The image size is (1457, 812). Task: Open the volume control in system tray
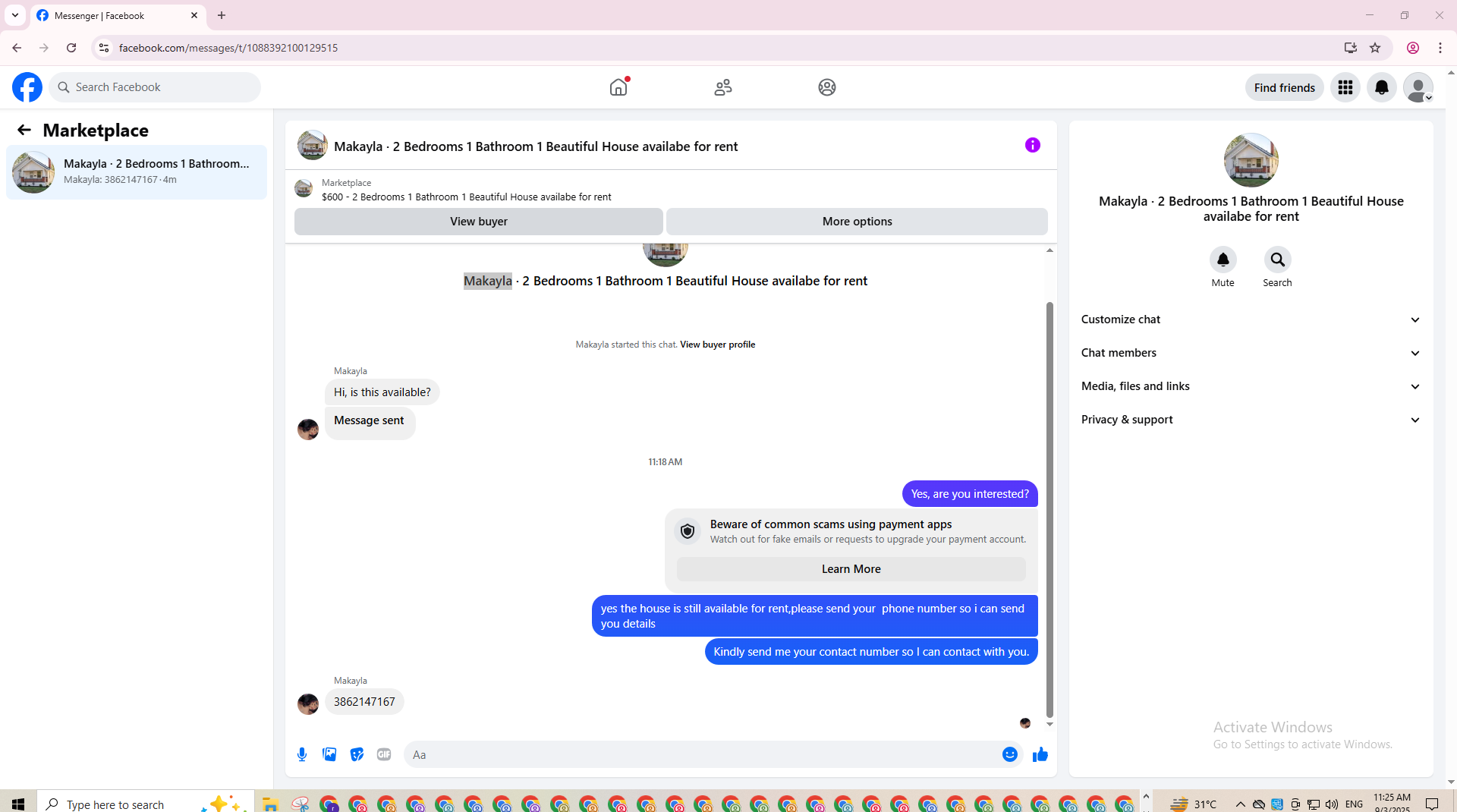pyautogui.click(x=1332, y=804)
